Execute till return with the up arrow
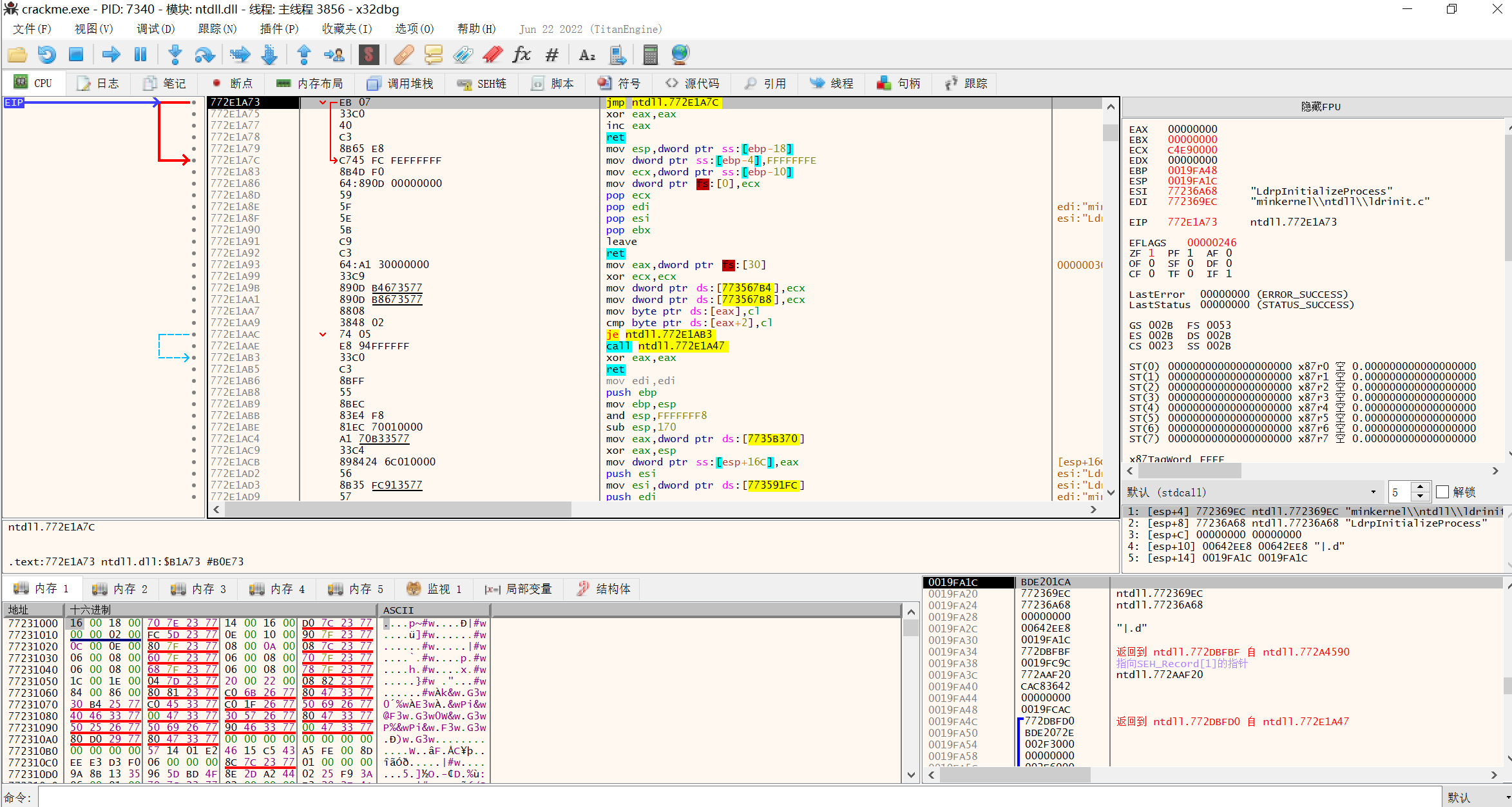The image size is (1512, 807). (x=304, y=55)
